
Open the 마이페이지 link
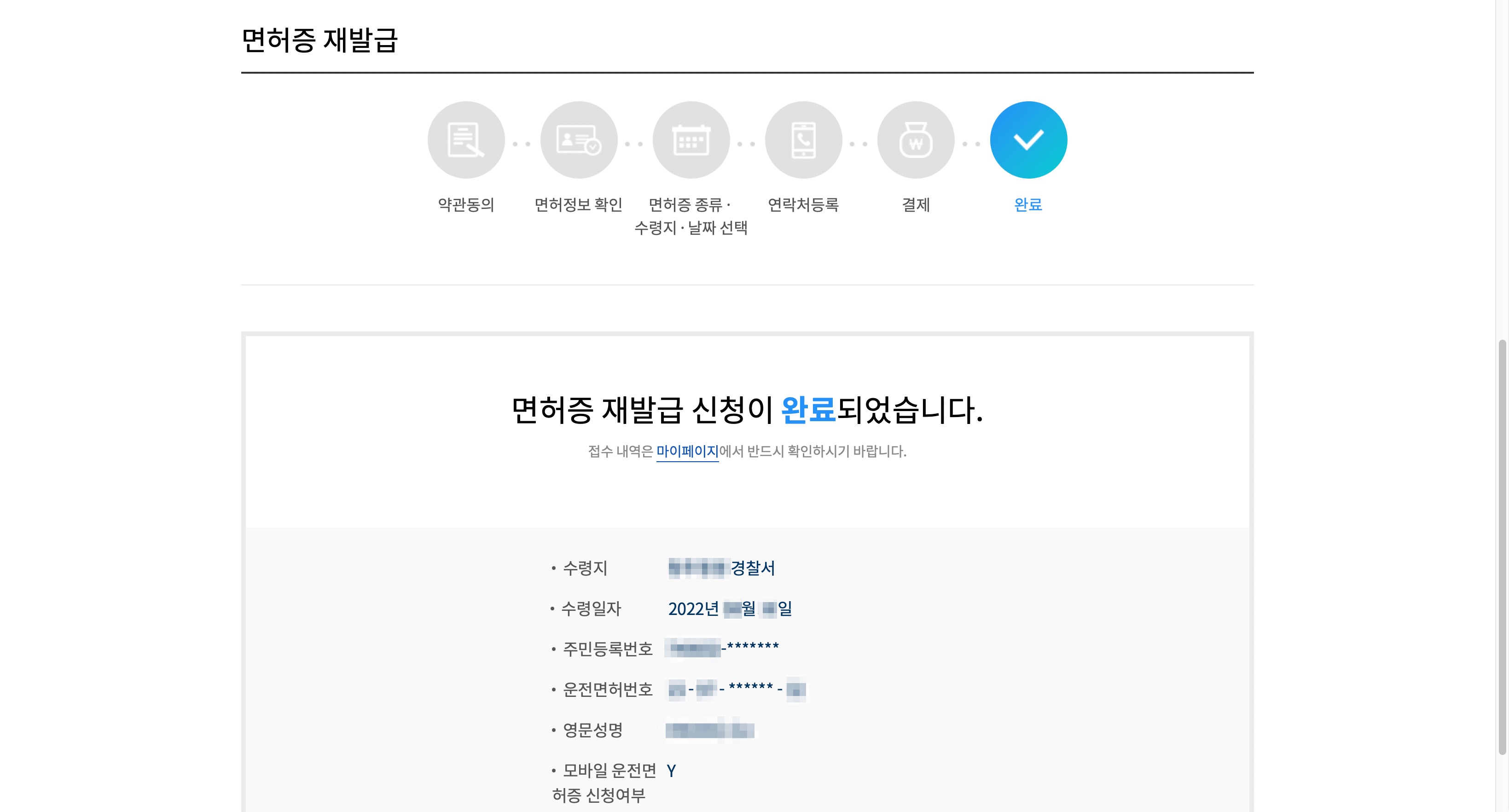pos(686,451)
